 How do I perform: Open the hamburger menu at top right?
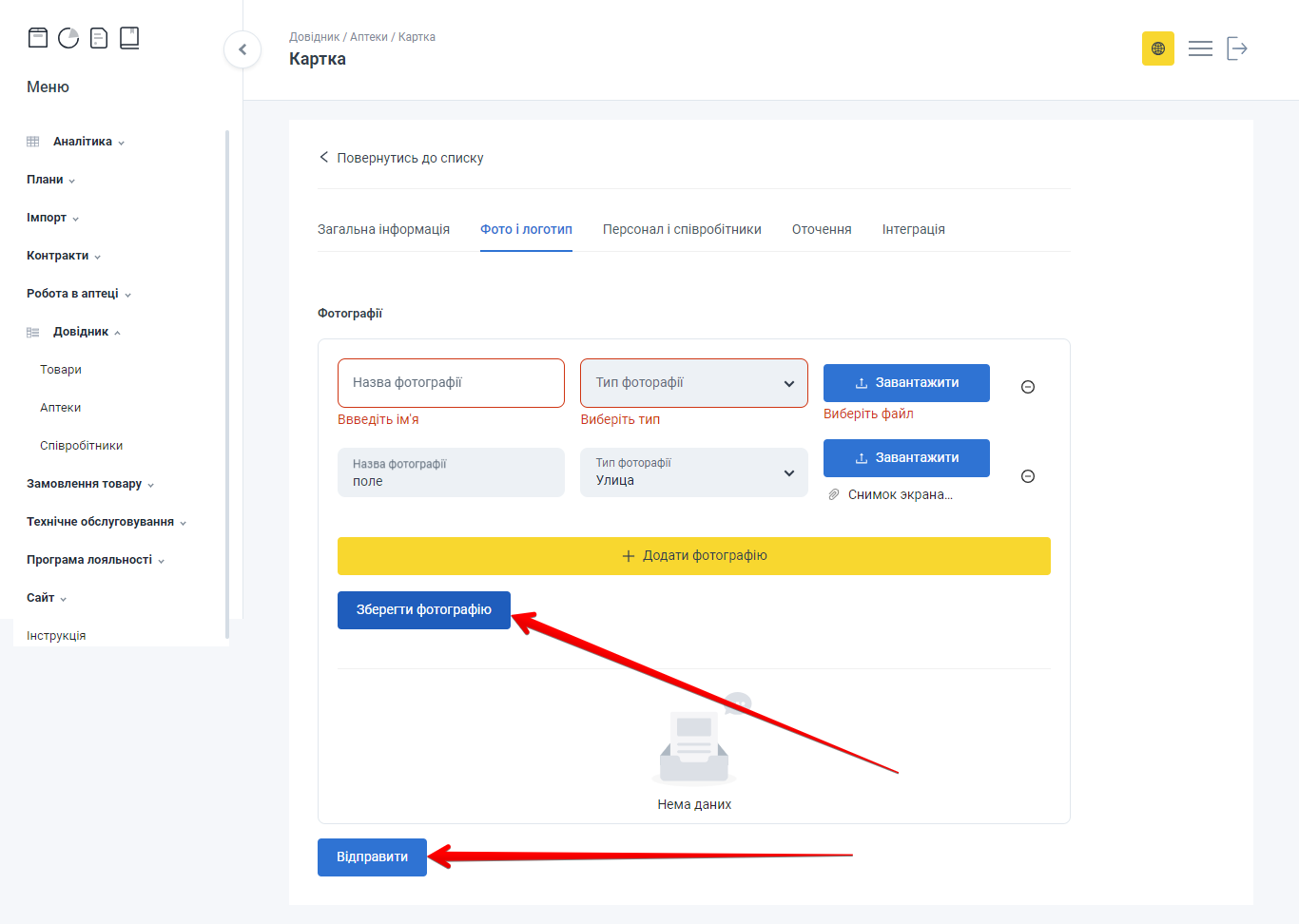click(x=1200, y=48)
